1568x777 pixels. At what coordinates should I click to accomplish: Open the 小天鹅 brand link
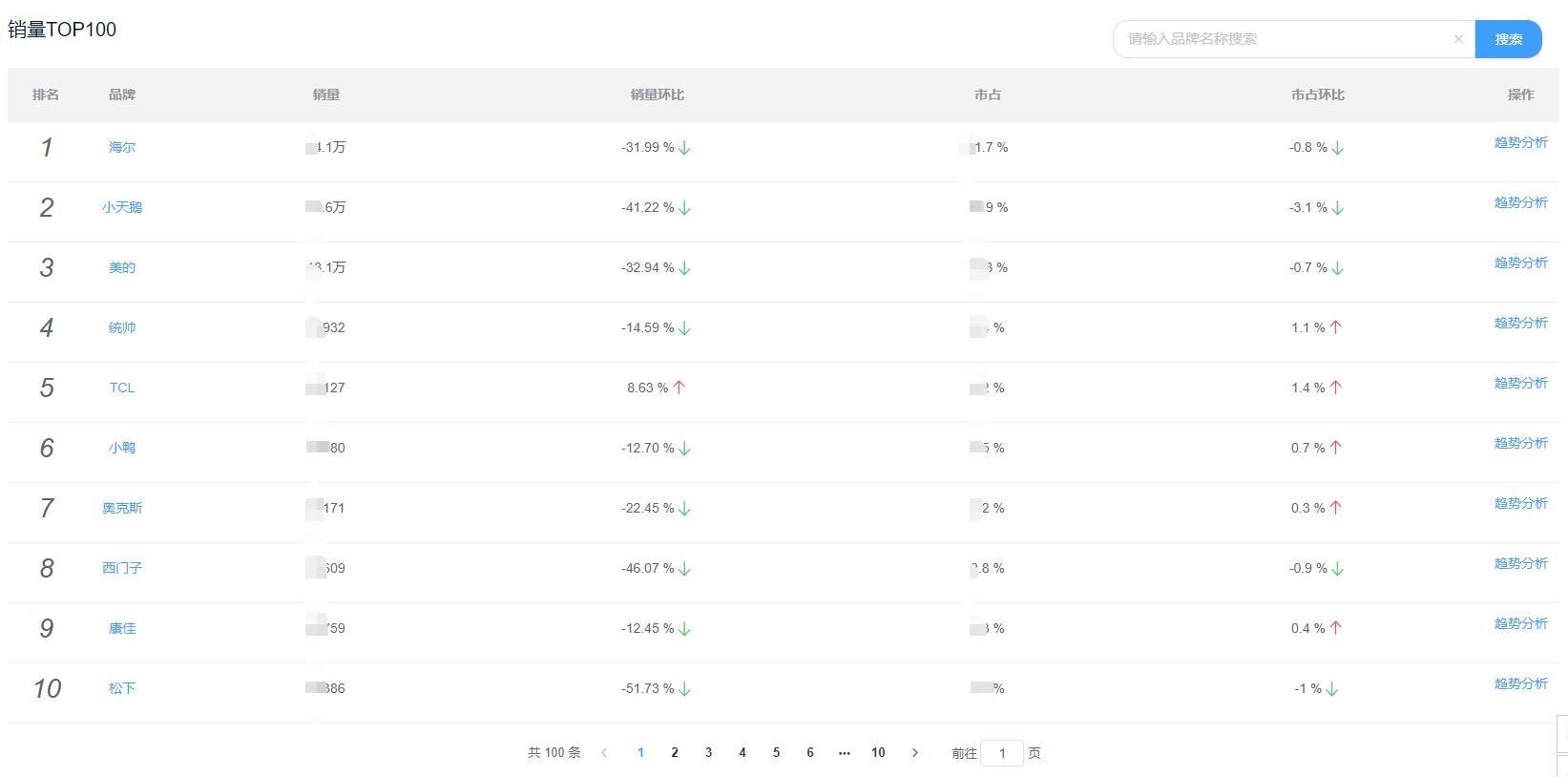click(122, 207)
